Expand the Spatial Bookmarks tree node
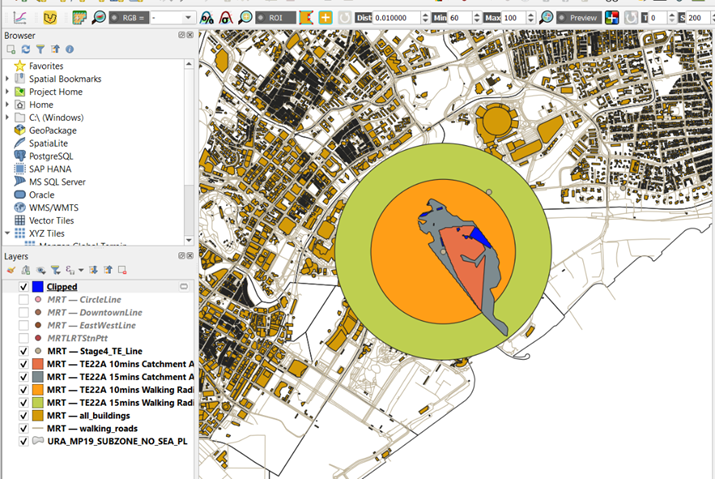715x479 pixels. pos(8,79)
